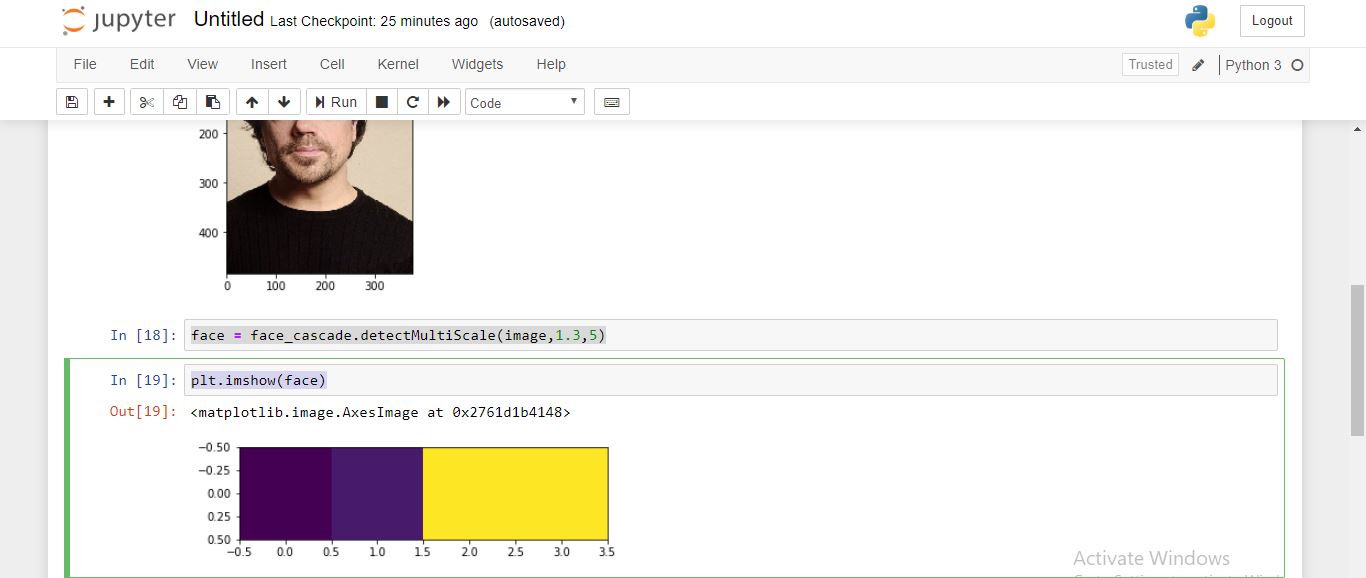Click inside the plt.imshow(face) code cell
The height and width of the screenshot is (578, 1366).
click(730, 380)
